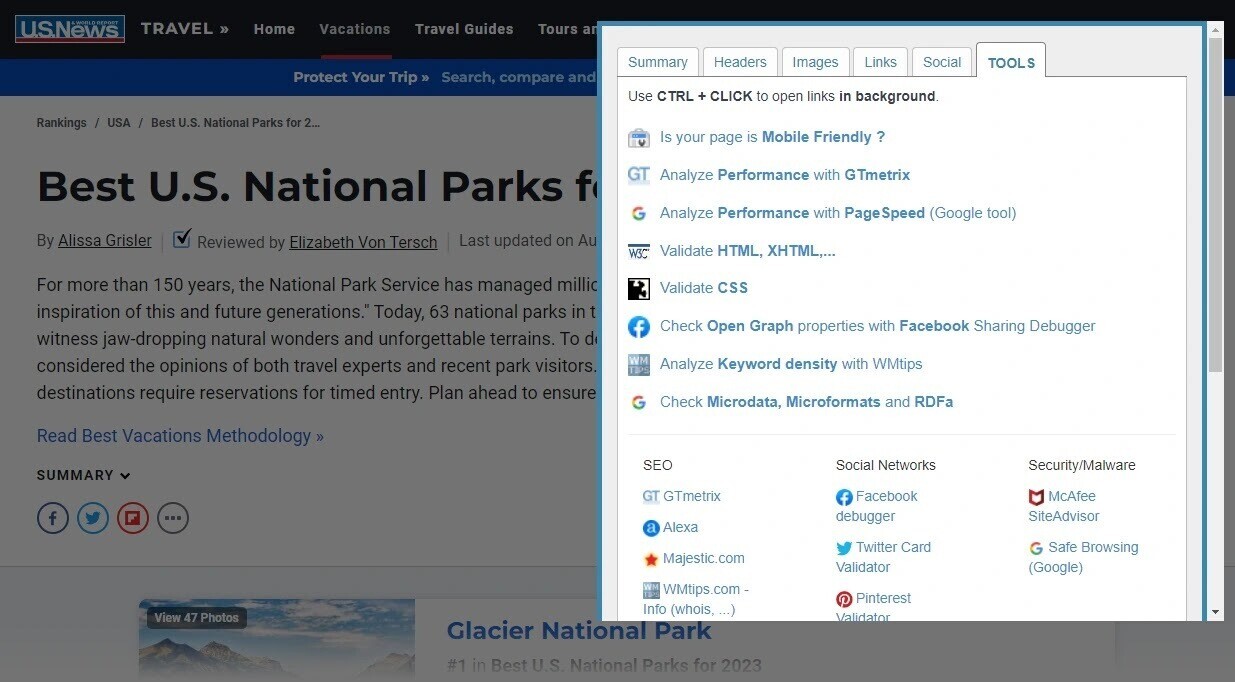Click Rankings breadcrumb link

pyautogui.click(x=62, y=123)
